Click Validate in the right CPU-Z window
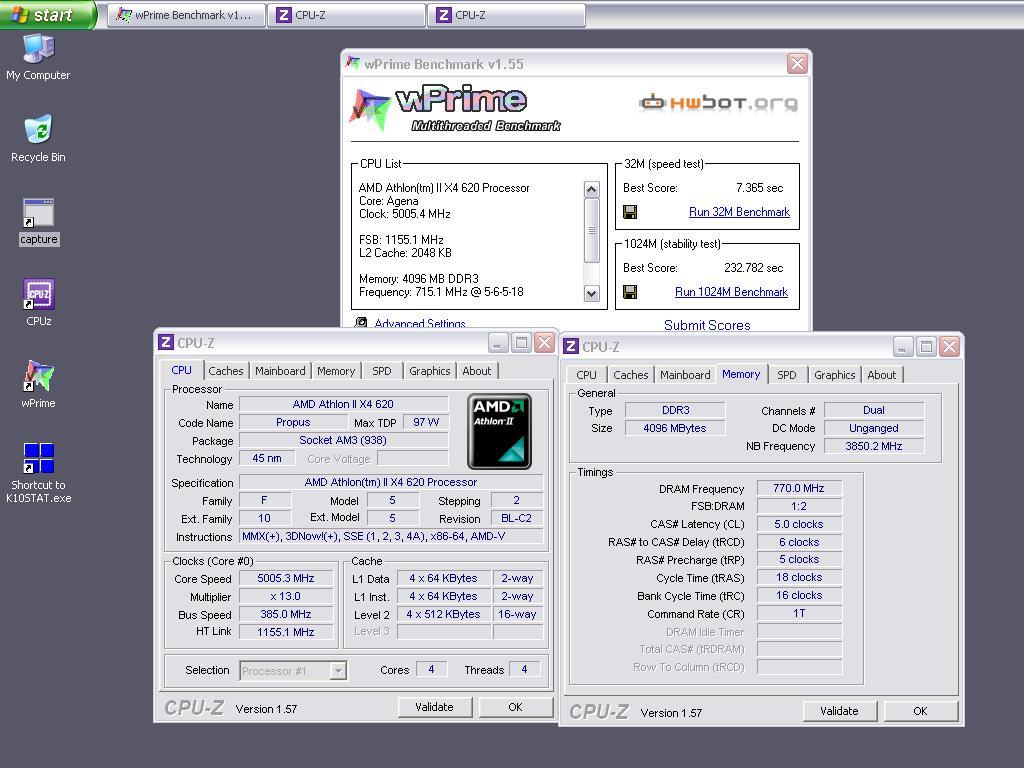Screen dimensions: 1024x768 tap(839, 711)
